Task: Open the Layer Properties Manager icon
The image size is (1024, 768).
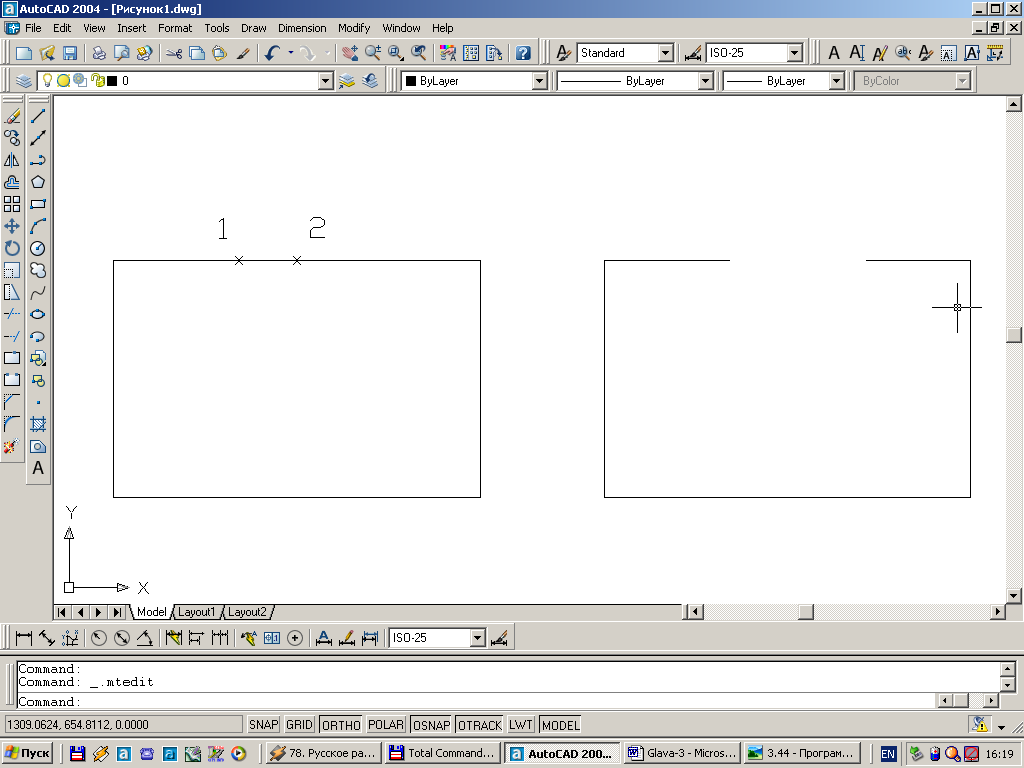Action: click(24, 81)
